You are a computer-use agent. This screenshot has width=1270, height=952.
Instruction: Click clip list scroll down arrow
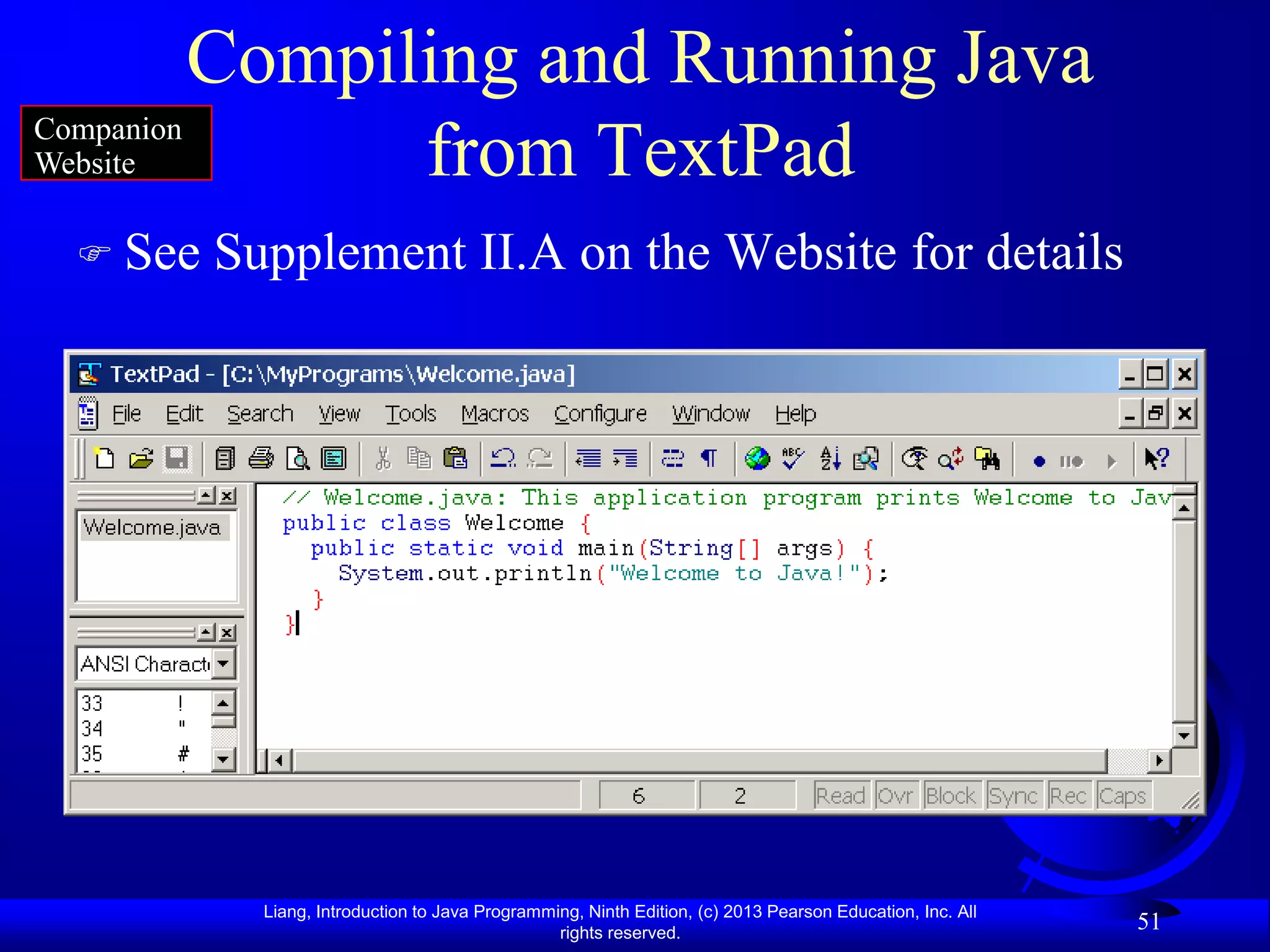223,759
